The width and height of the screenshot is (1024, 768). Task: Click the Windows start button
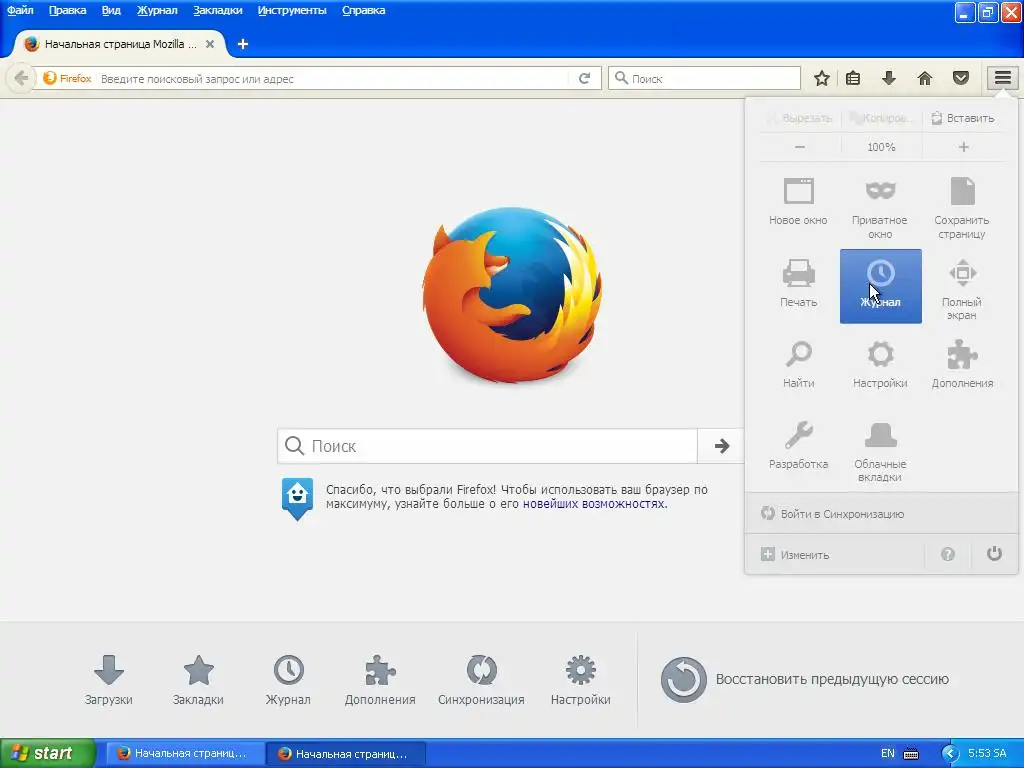coord(47,753)
